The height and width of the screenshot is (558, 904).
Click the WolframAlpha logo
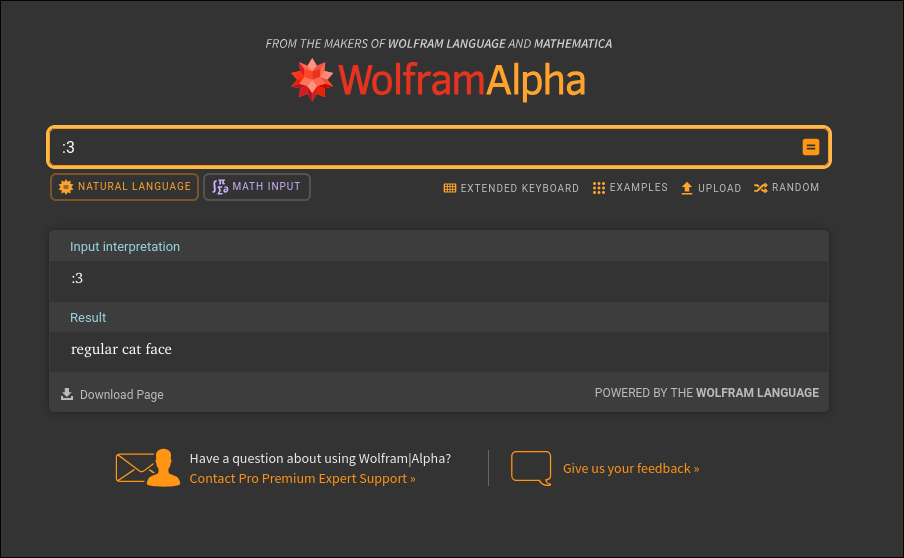[x=438, y=80]
